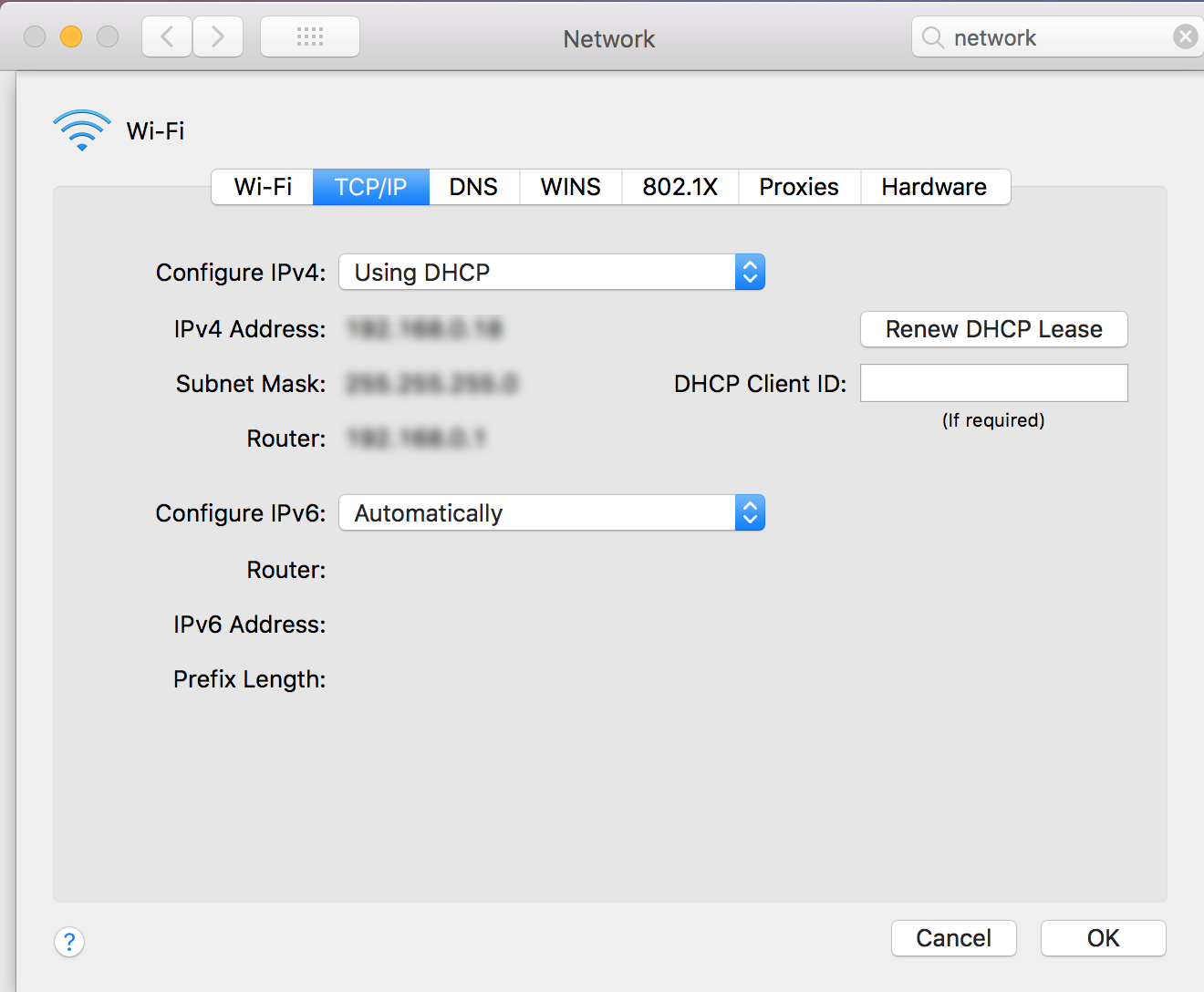
Task: Go forward with the right chevron button
Action: coord(218,37)
